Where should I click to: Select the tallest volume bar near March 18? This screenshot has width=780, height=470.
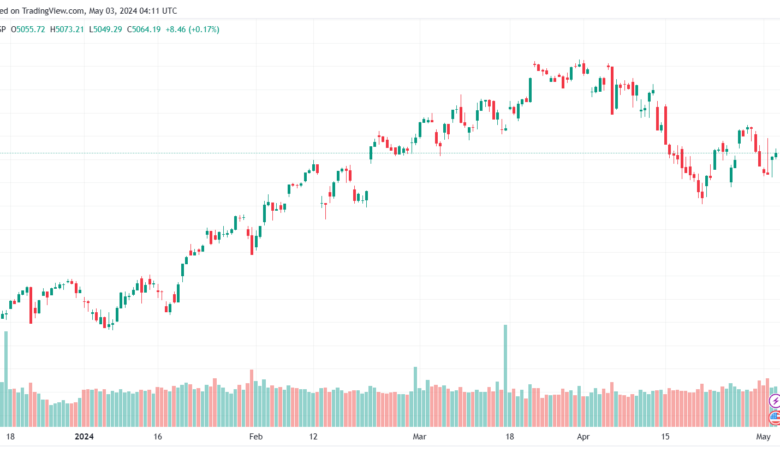[505, 376]
